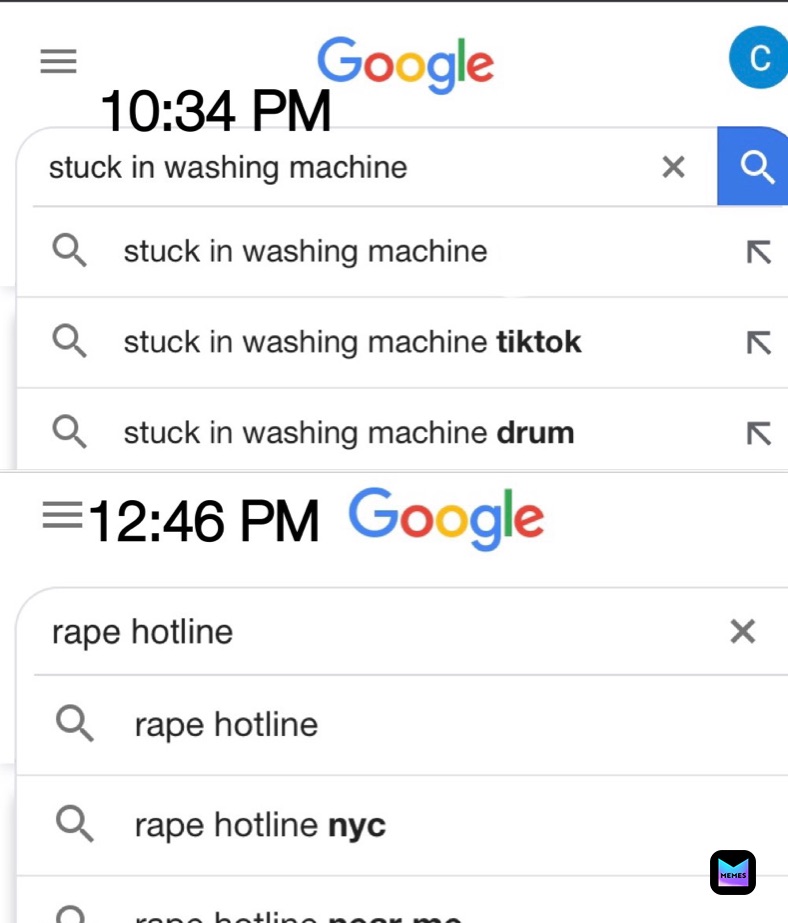Tap arrow icon beside the drum suggestion
Screen dimensions: 788x923
coord(759,433)
